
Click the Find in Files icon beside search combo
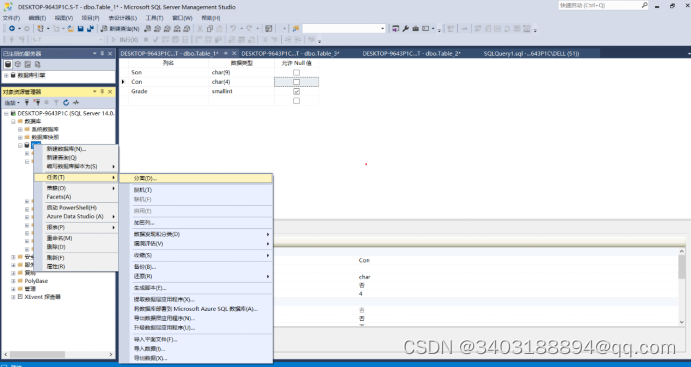(296, 29)
